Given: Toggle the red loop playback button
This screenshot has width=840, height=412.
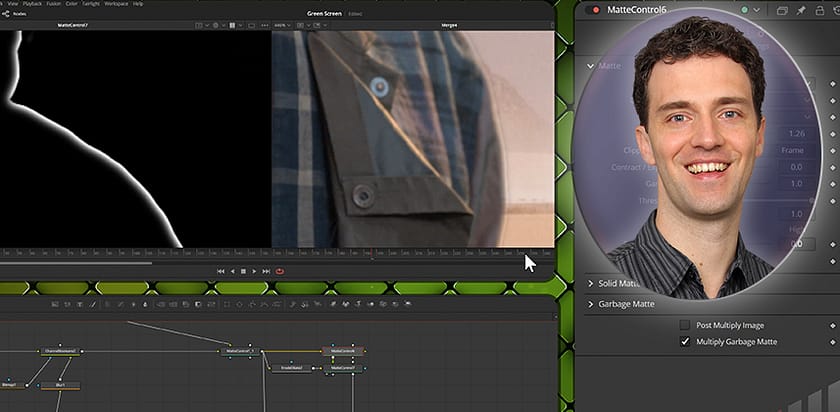Looking at the screenshot, I should coord(280,272).
